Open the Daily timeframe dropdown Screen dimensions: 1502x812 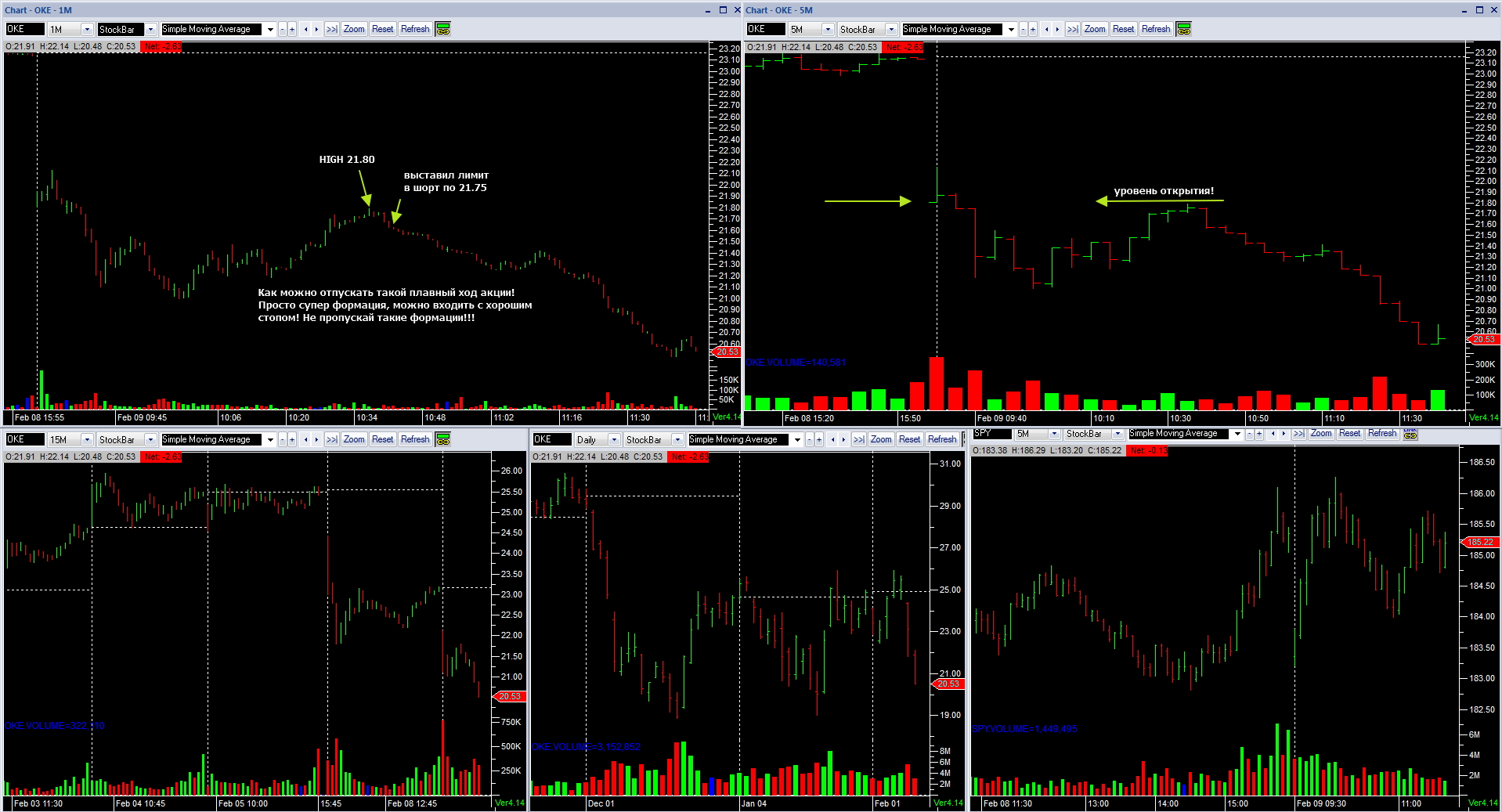coord(614,439)
